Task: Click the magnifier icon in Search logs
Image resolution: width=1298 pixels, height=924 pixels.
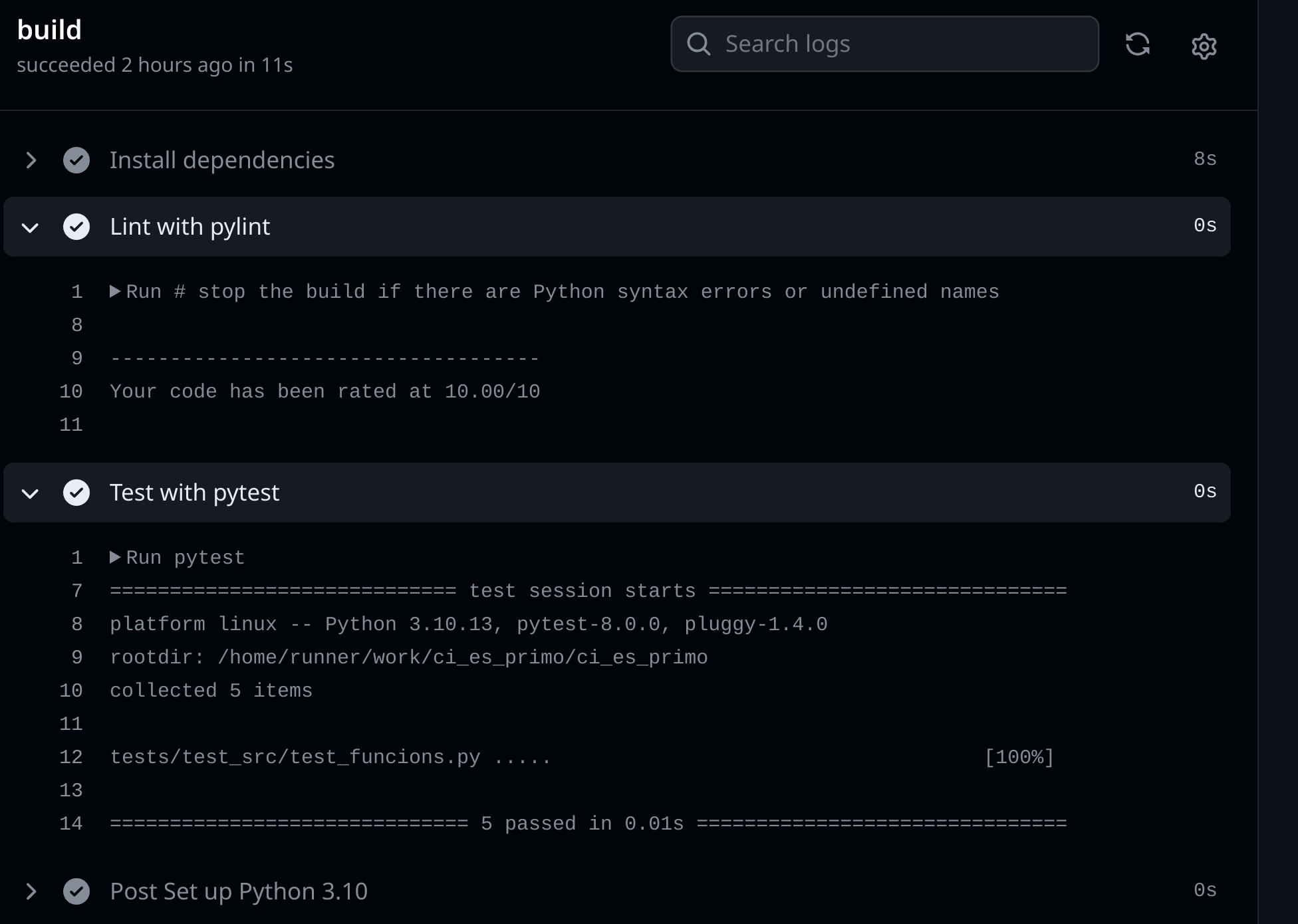Action: click(698, 44)
